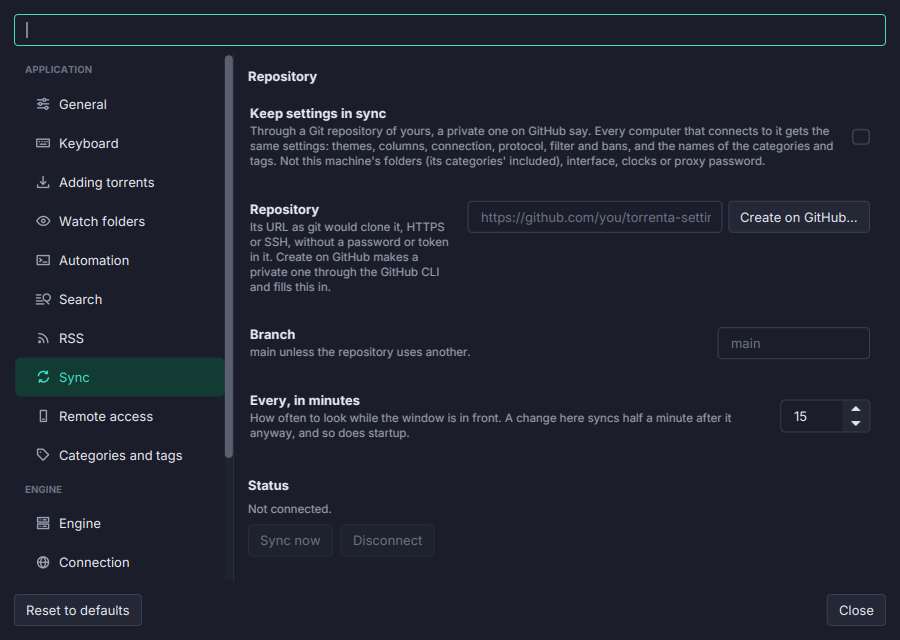Open Remote access settings
The width and height of the screenshot is (900, 640).
coord(119,416)
